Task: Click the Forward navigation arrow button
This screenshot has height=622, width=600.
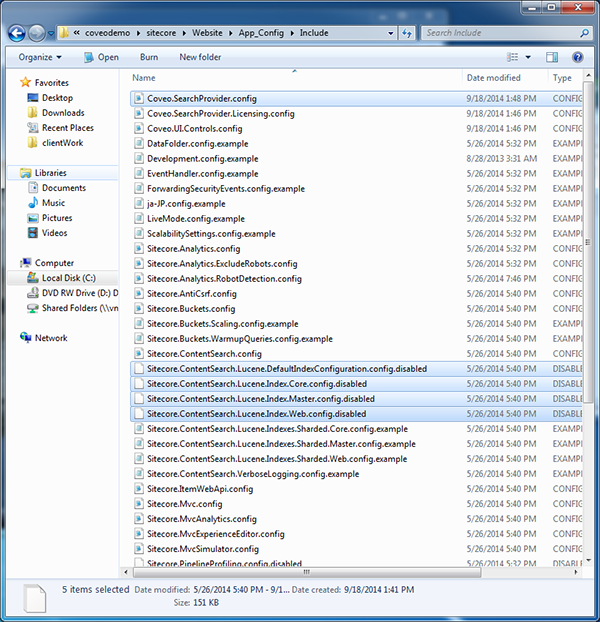Action: pos(37,33)
